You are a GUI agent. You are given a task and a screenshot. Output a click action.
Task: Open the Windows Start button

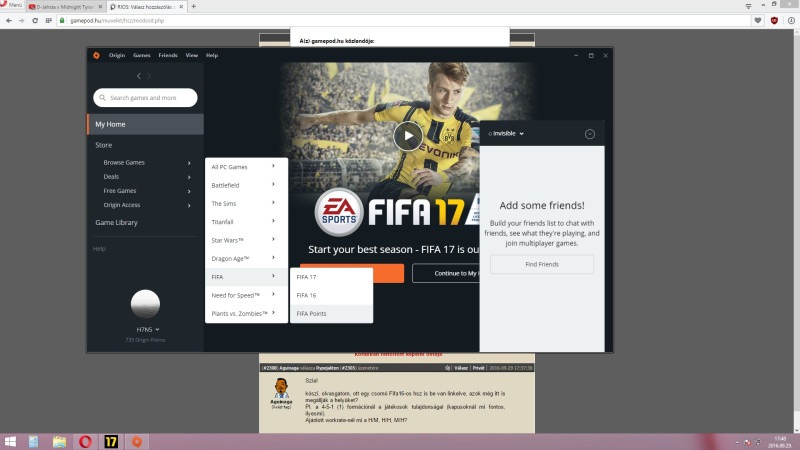coord(10,441)
